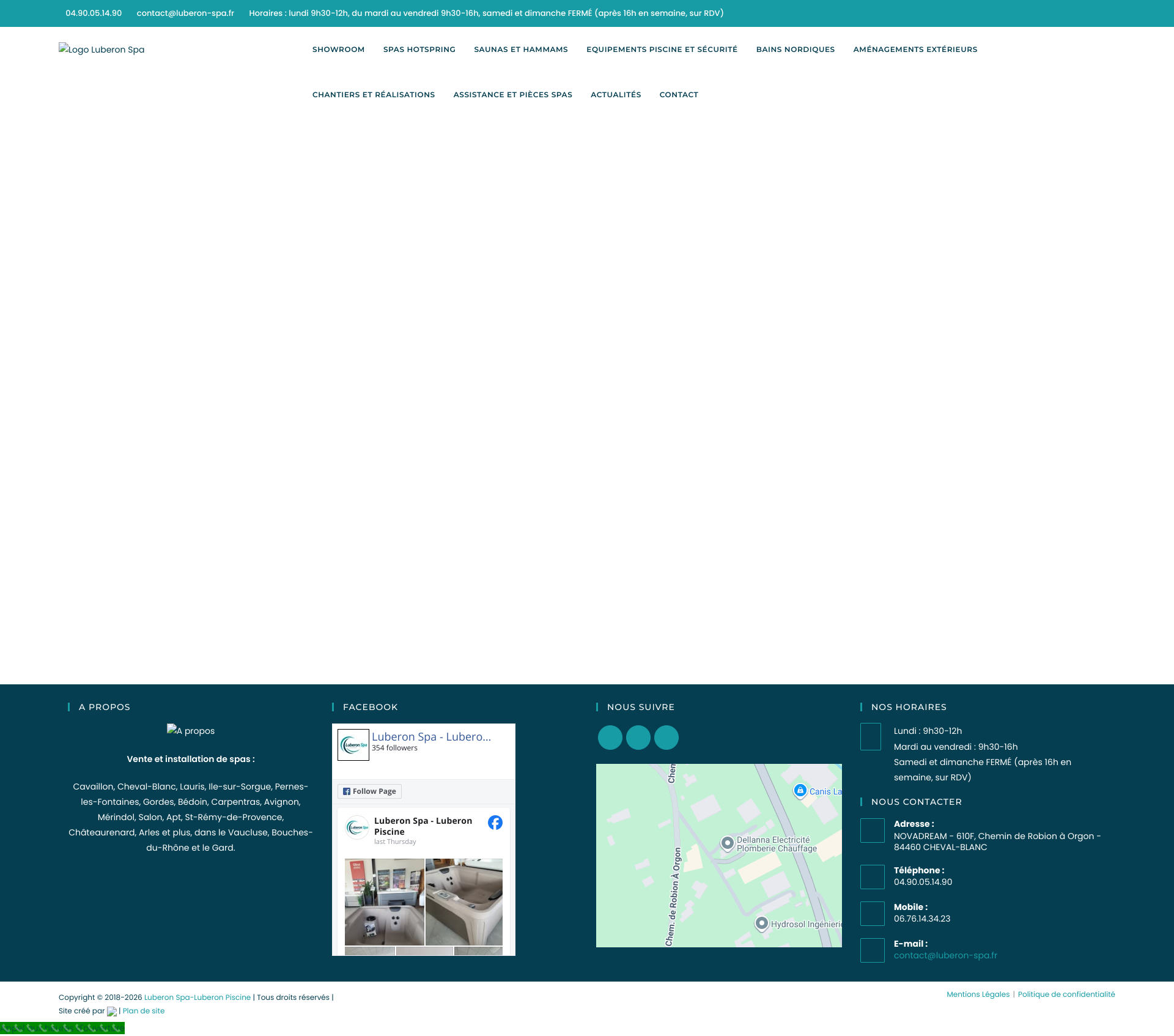This screenshot has height=1036, width=1174.
Task: Click the mobile number 06.76.14.34.23
Action: 922,919
